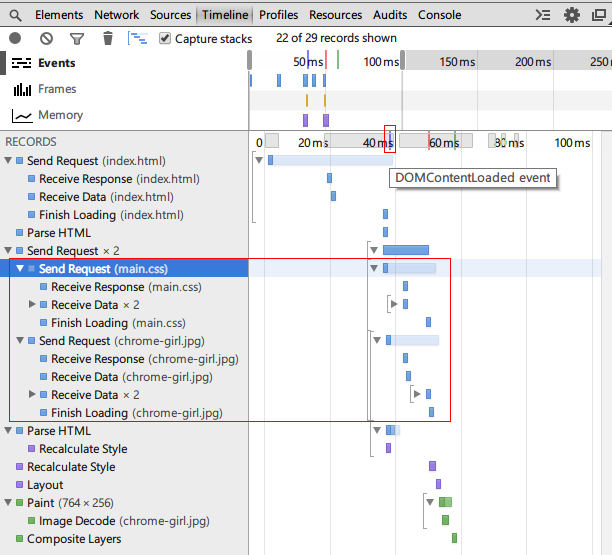Open DevTools settings gear
This screenshot has width=612, height=555.
[x=571, y=15]
